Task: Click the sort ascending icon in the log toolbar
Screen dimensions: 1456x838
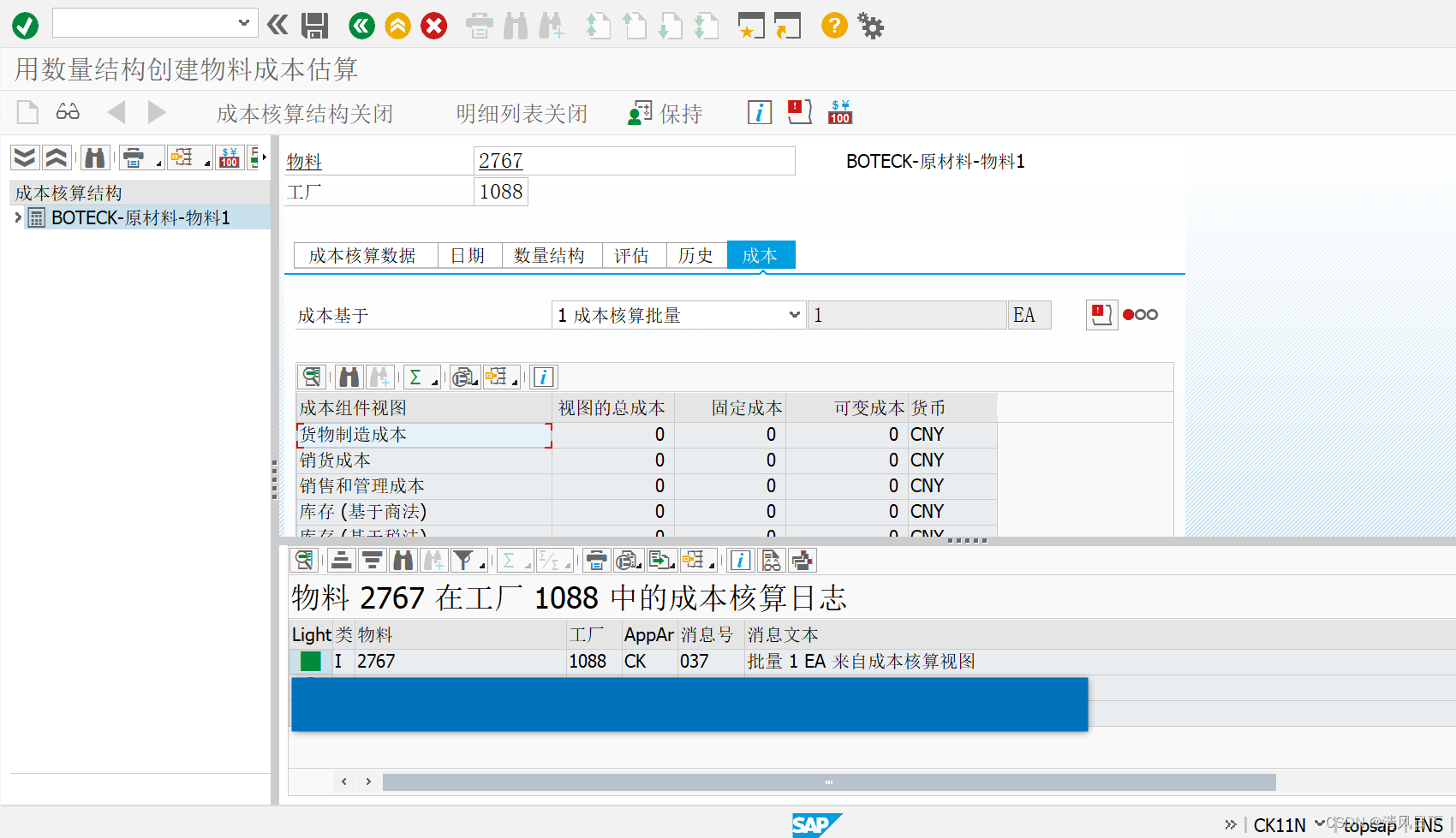Action: [341, 560]
